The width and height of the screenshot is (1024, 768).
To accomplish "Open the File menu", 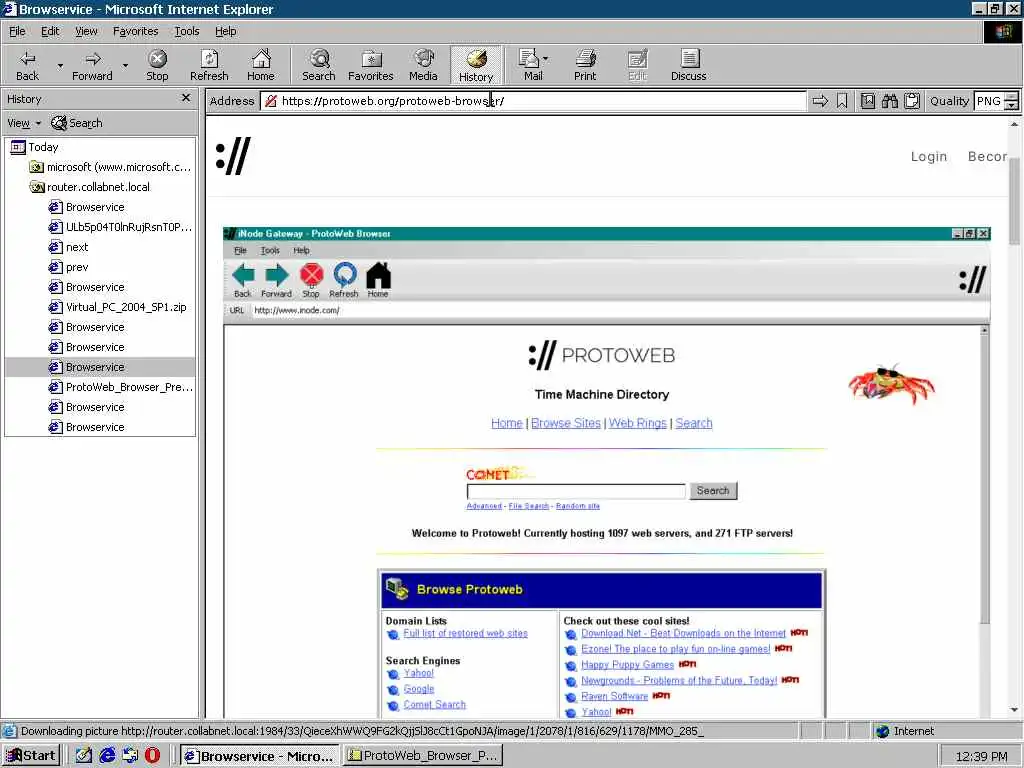I will click(x=17, y=31).
